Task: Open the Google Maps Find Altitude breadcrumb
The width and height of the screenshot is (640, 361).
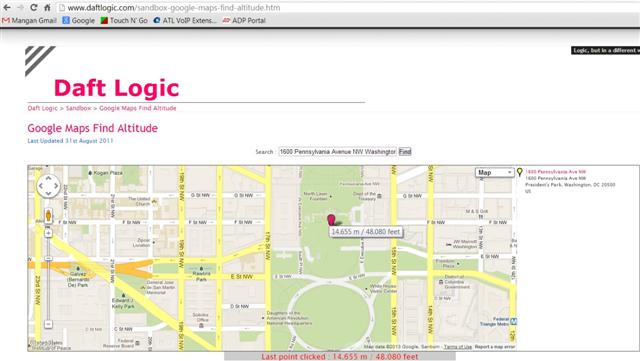Action: (138, 108)
